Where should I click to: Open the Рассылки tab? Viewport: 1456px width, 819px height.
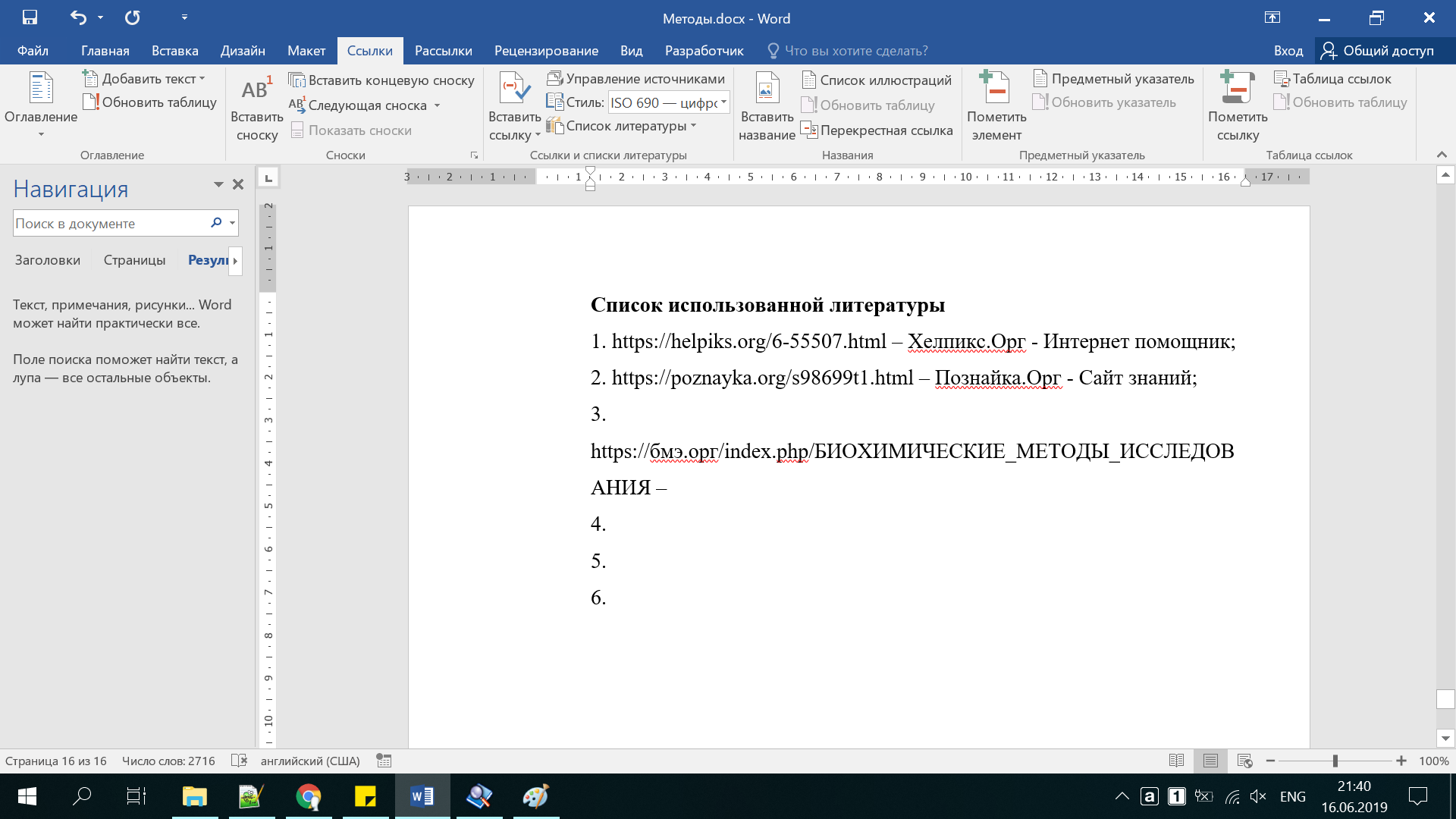pos(443,51)
